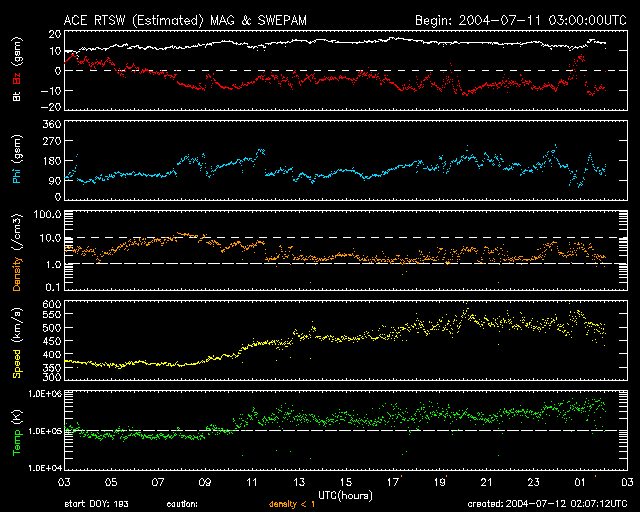Click the "500" tick on Speed axis
The width and height of the screenshot is (640, 512).
[x=52, y=328]
